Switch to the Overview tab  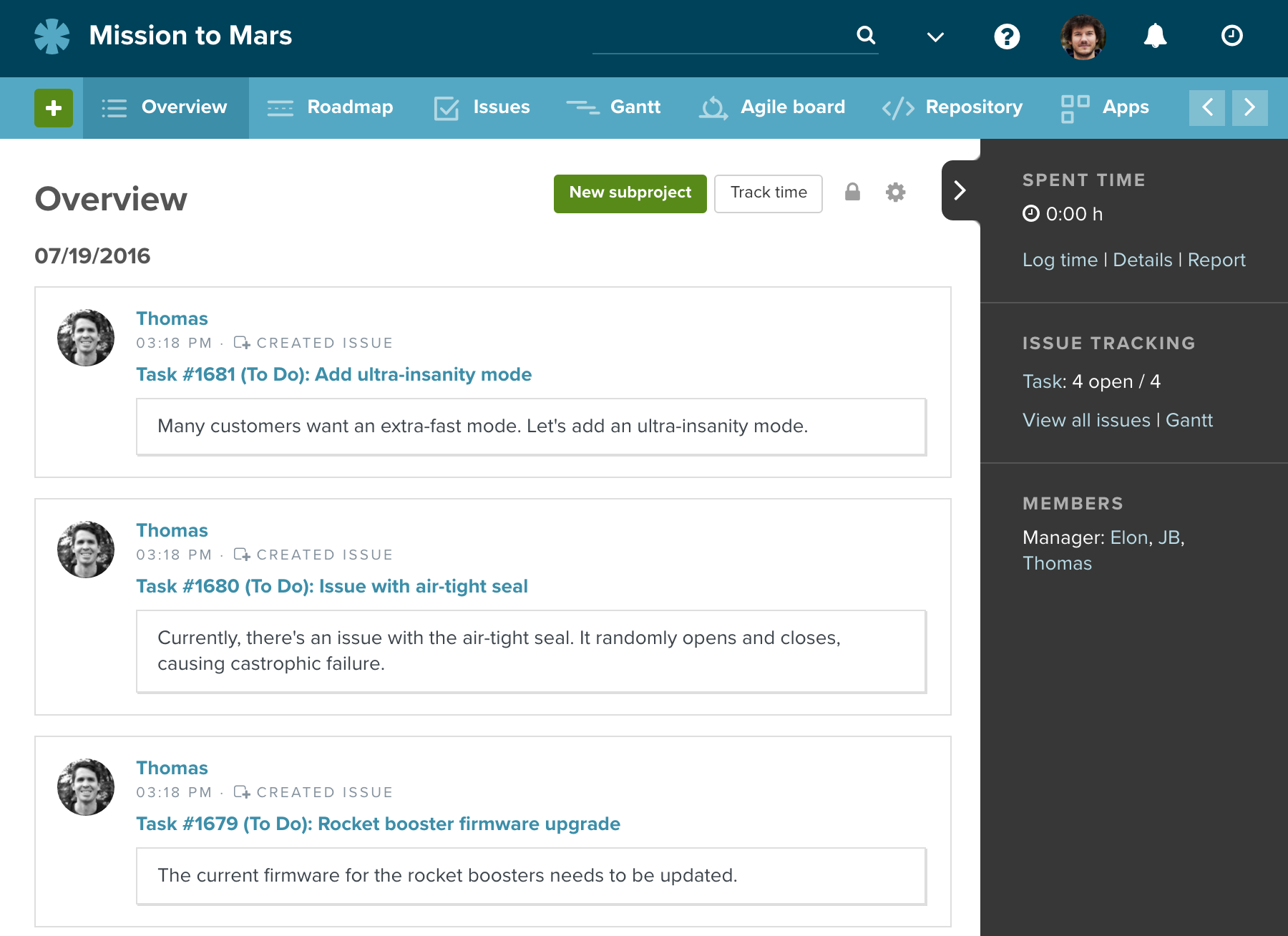166,108
